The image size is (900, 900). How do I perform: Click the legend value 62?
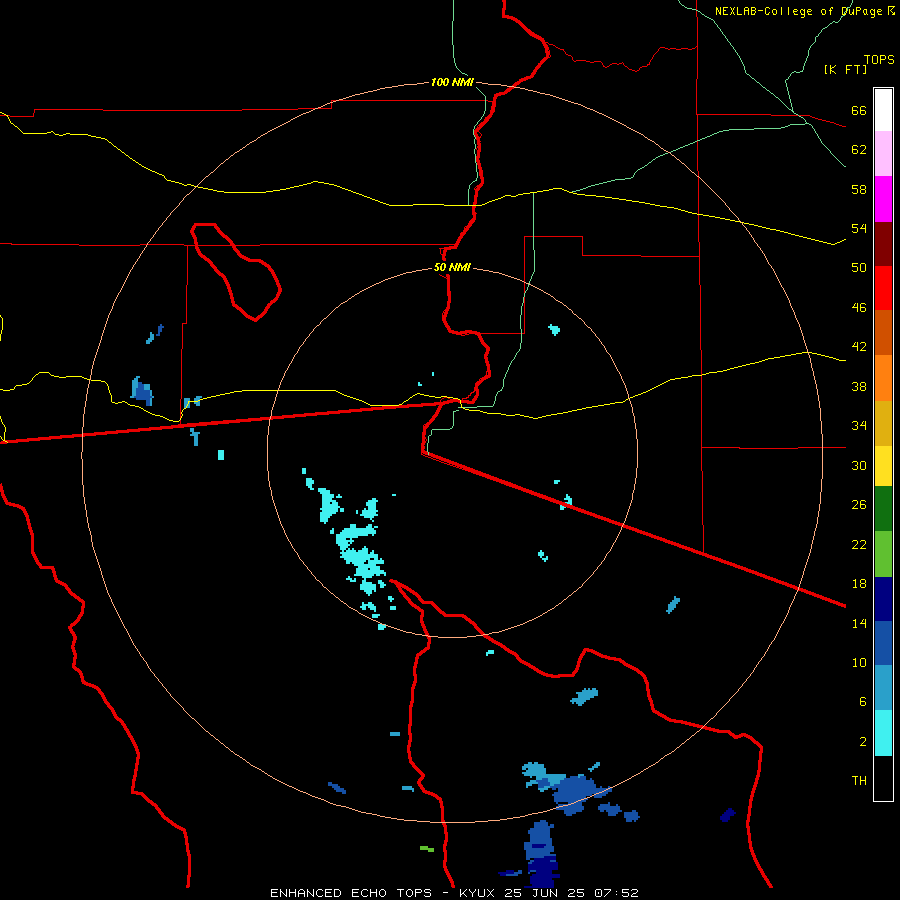tap(859, 150)
